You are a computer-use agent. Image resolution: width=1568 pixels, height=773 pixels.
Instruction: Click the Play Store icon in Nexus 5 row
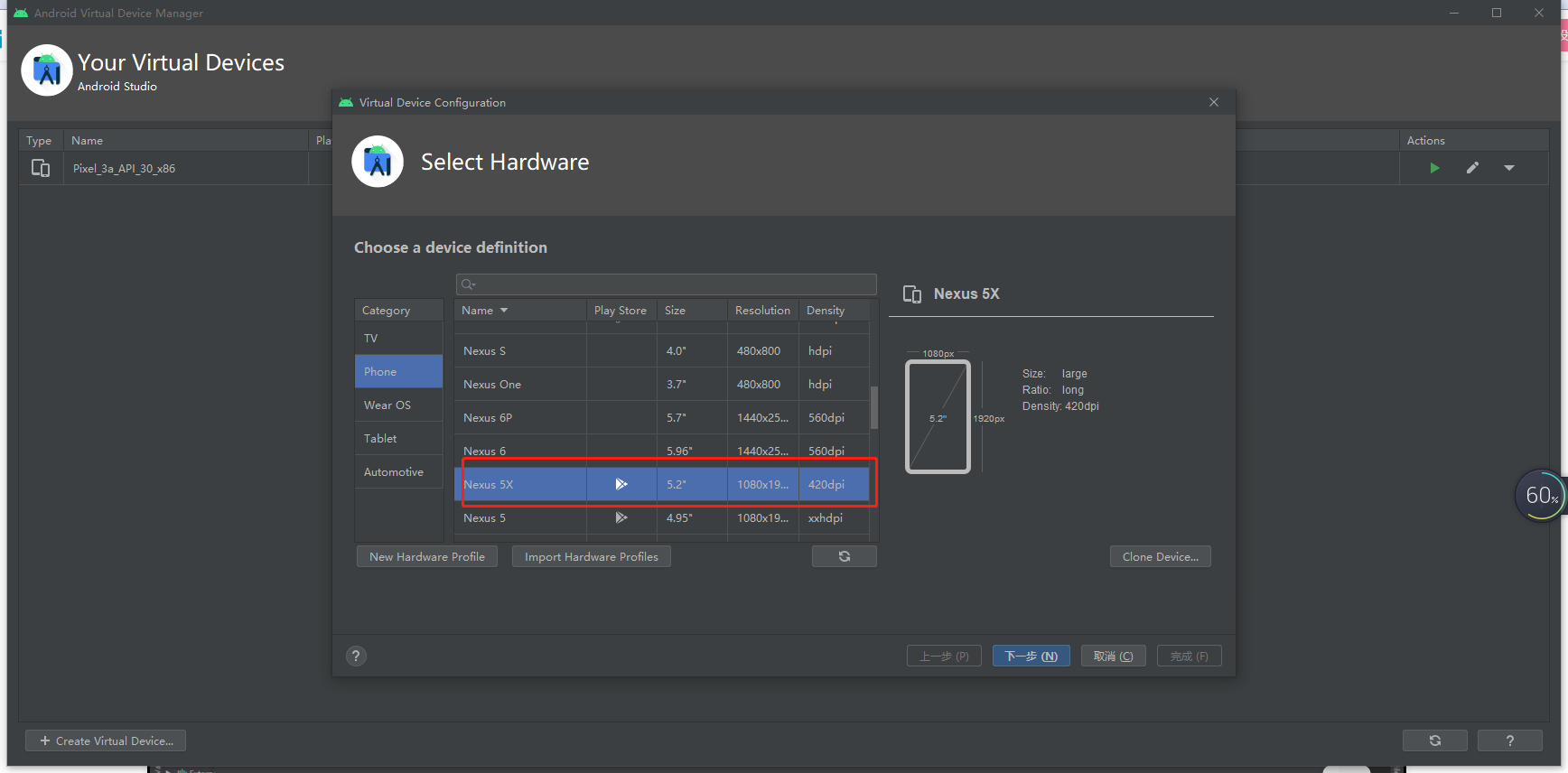click(621, 517)
